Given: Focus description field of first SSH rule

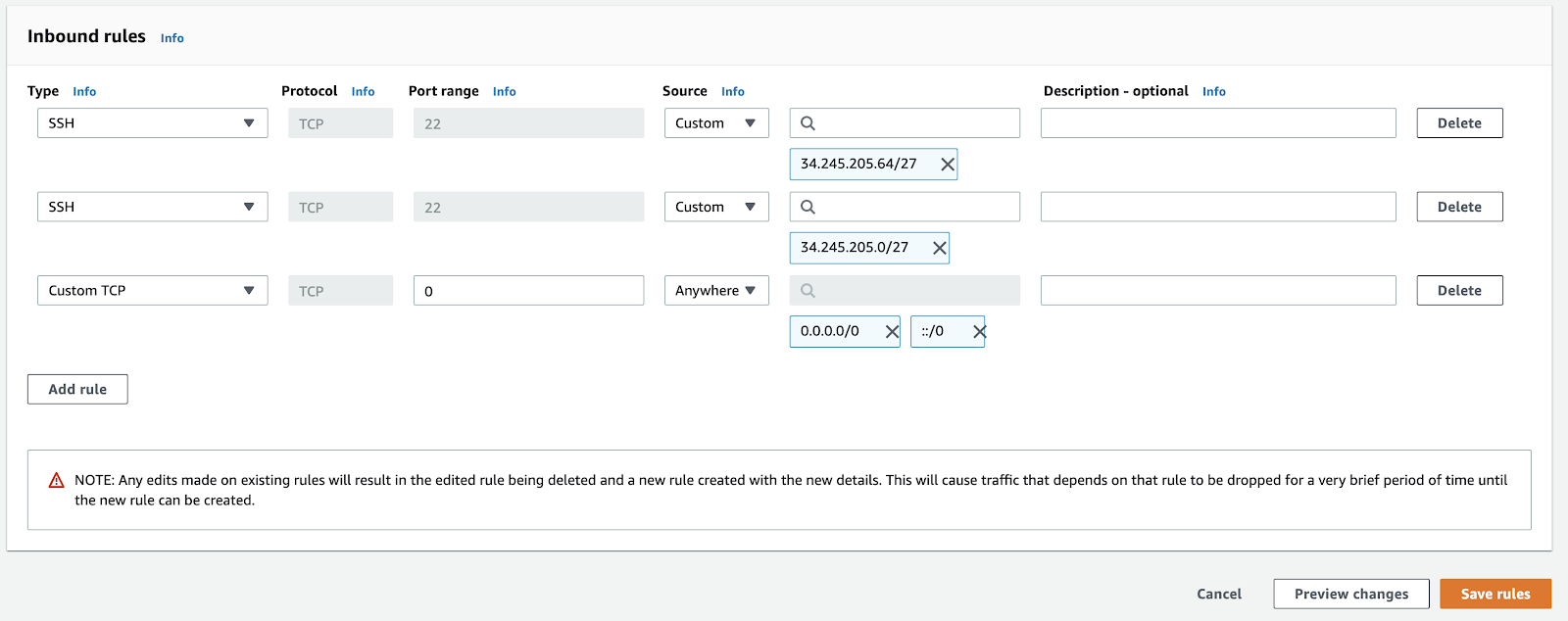Looking at the screenshot, I should point(1218,123).
